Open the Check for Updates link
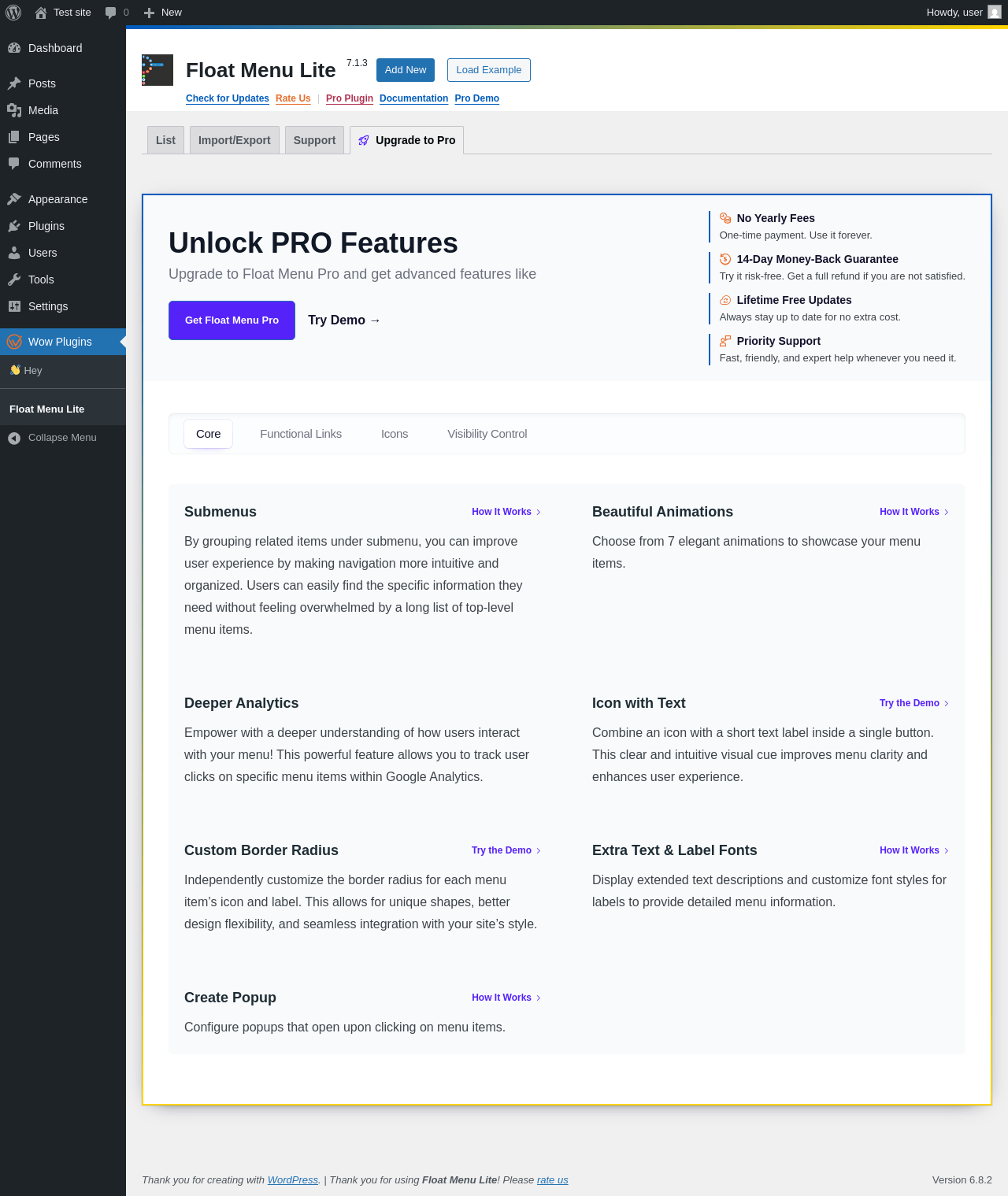The width and height of the screenshot is (1008, 1196). [x=228, y=98]
